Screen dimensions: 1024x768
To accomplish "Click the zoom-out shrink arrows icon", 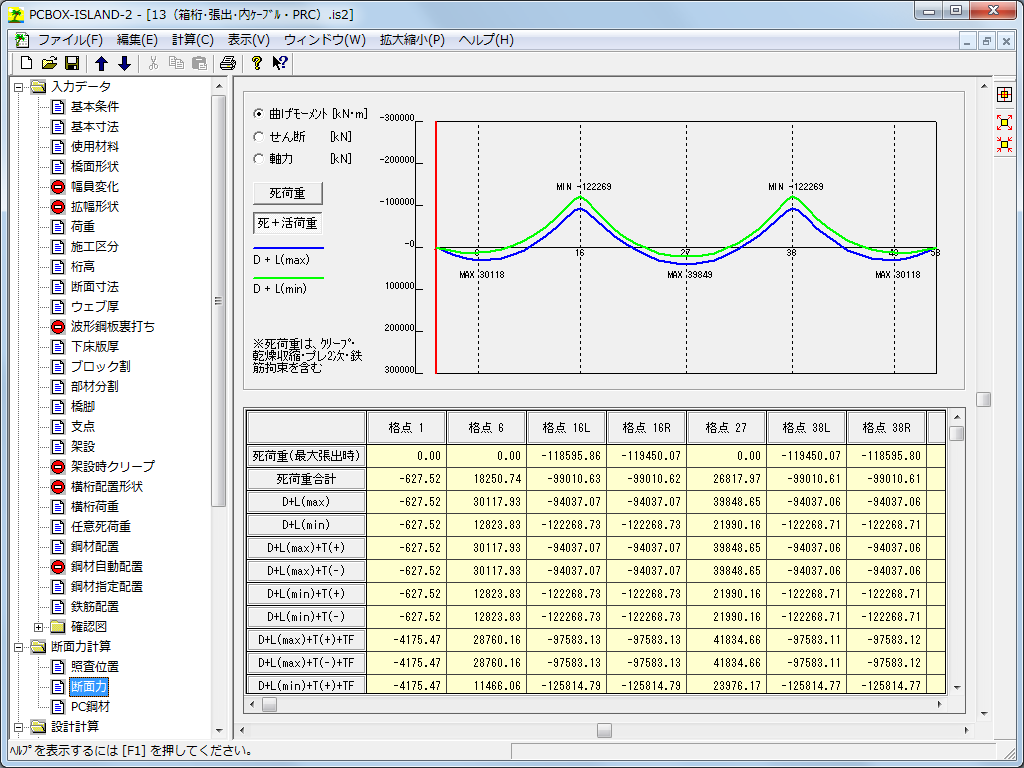I will point(1004,144).
